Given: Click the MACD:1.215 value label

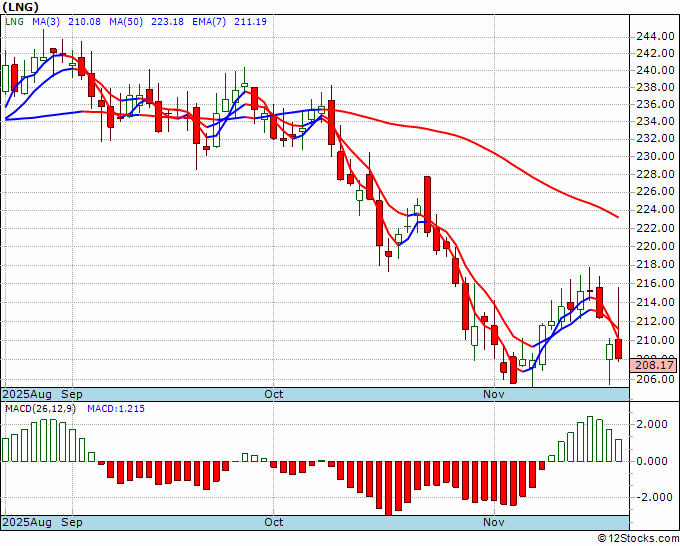Looking at the screenshot, I should pyautogui.click(x=116, y=409).
